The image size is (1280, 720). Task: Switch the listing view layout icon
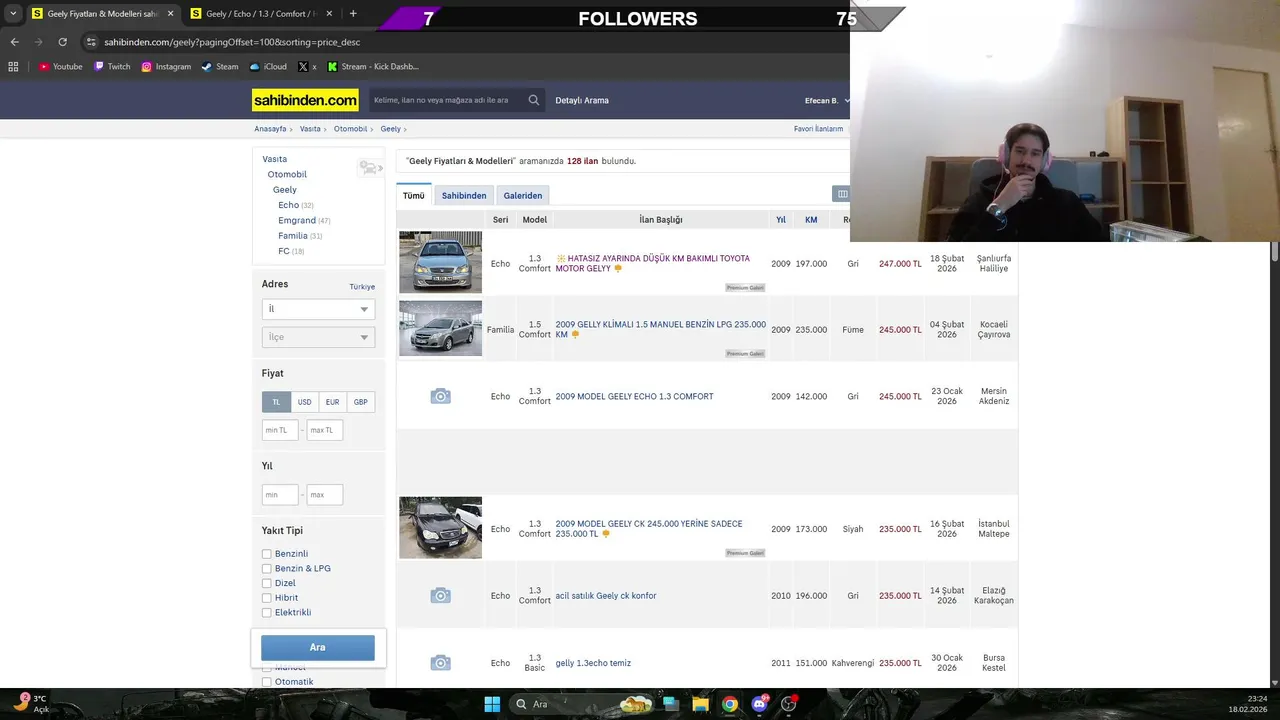tap(842, 194)
